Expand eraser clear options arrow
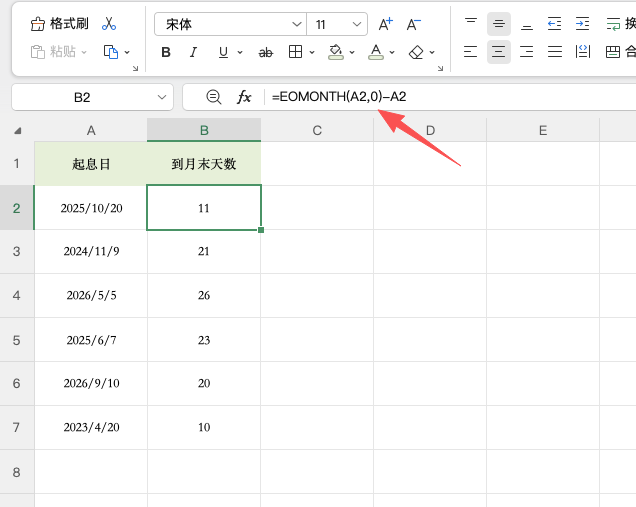The height and width of the screenshot is (507, 636). (x=432, y=52)
